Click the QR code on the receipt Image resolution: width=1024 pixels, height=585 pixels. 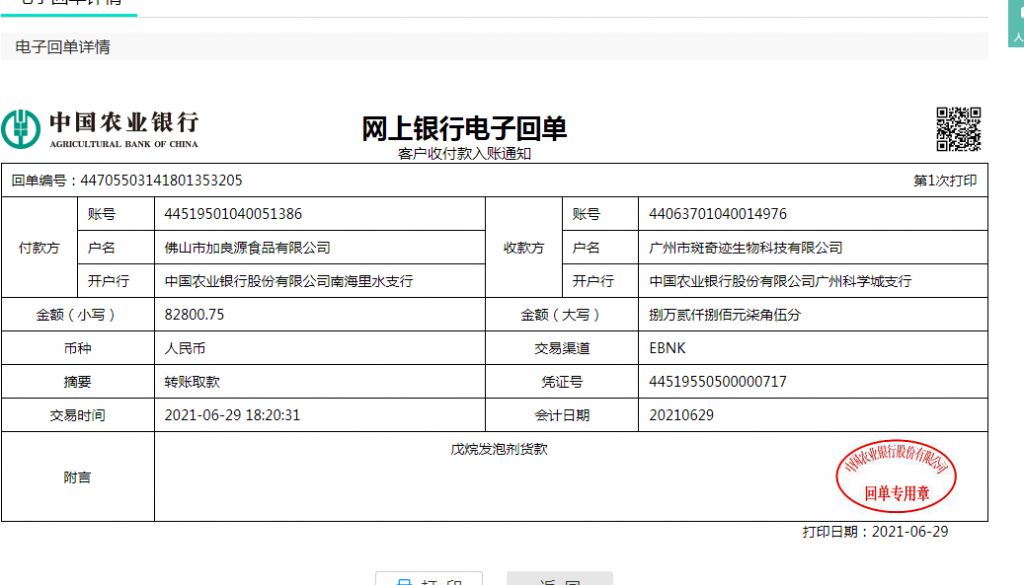pos(958,129)
